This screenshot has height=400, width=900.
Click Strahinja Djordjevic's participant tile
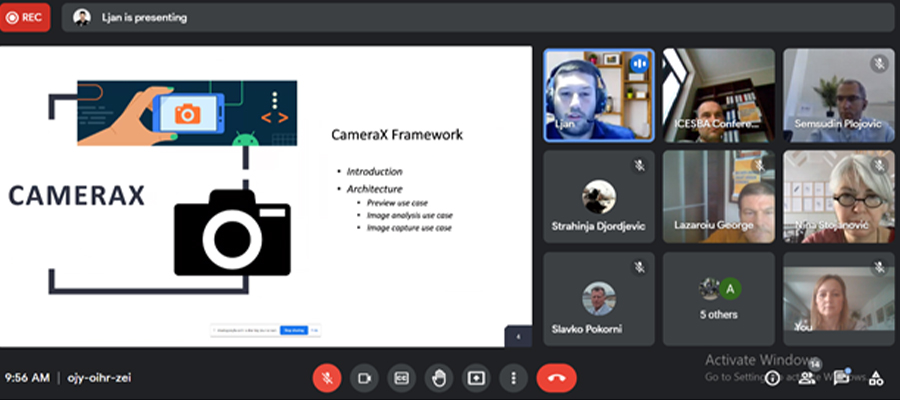tap(598, 197)
